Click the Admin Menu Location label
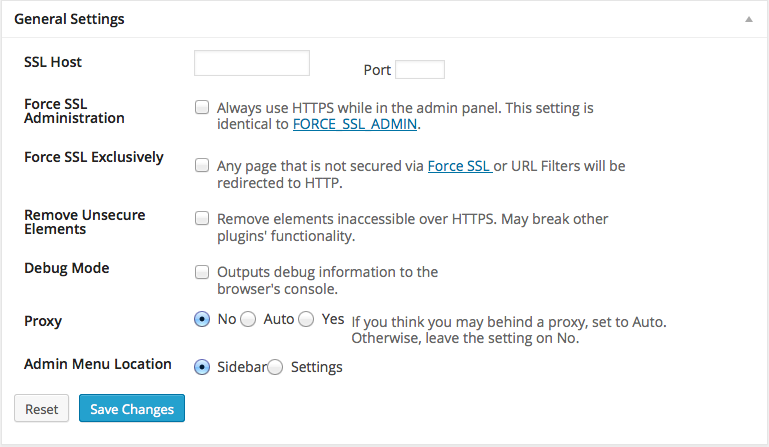 click(98, 364)
